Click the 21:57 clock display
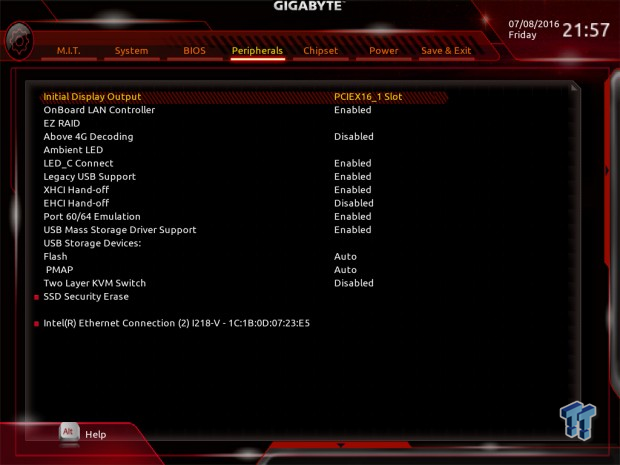620x465 pixels. point(586,30)
